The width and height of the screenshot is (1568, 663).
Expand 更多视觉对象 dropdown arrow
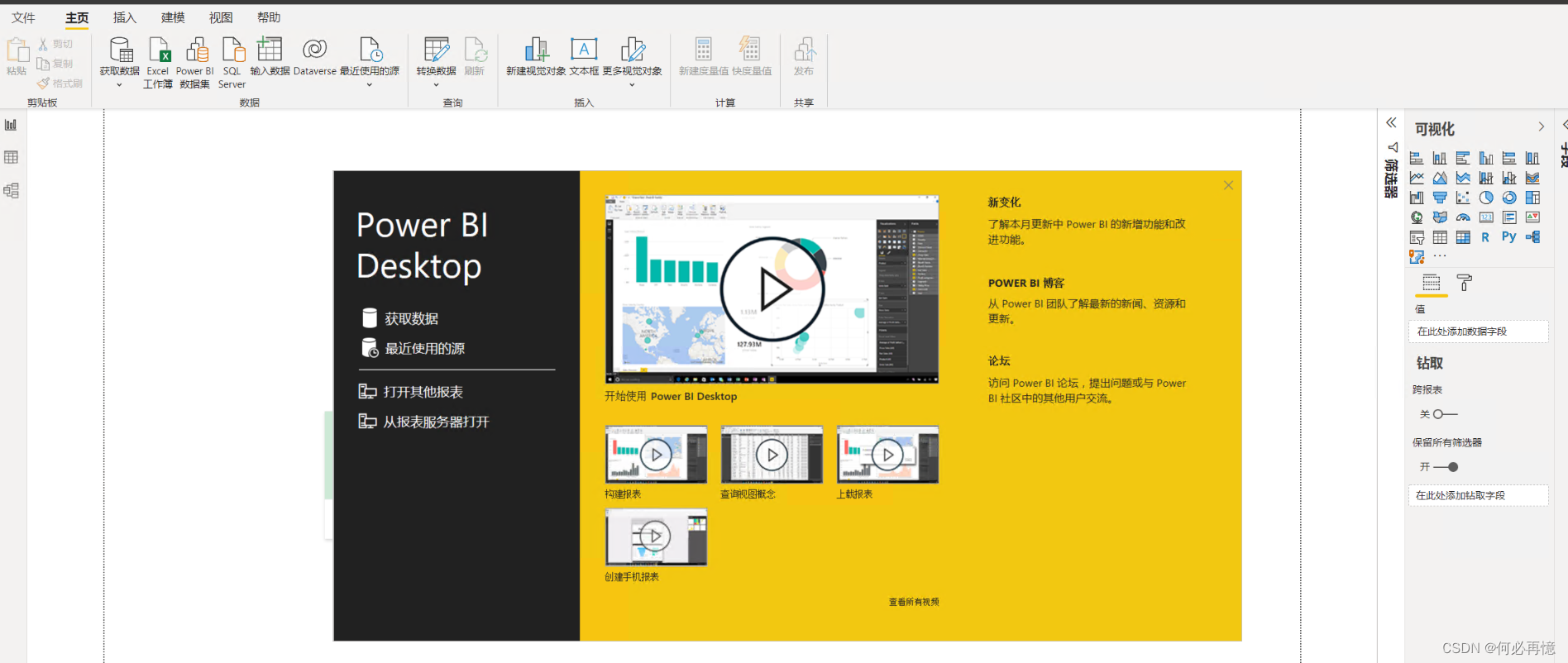(632, 84)
